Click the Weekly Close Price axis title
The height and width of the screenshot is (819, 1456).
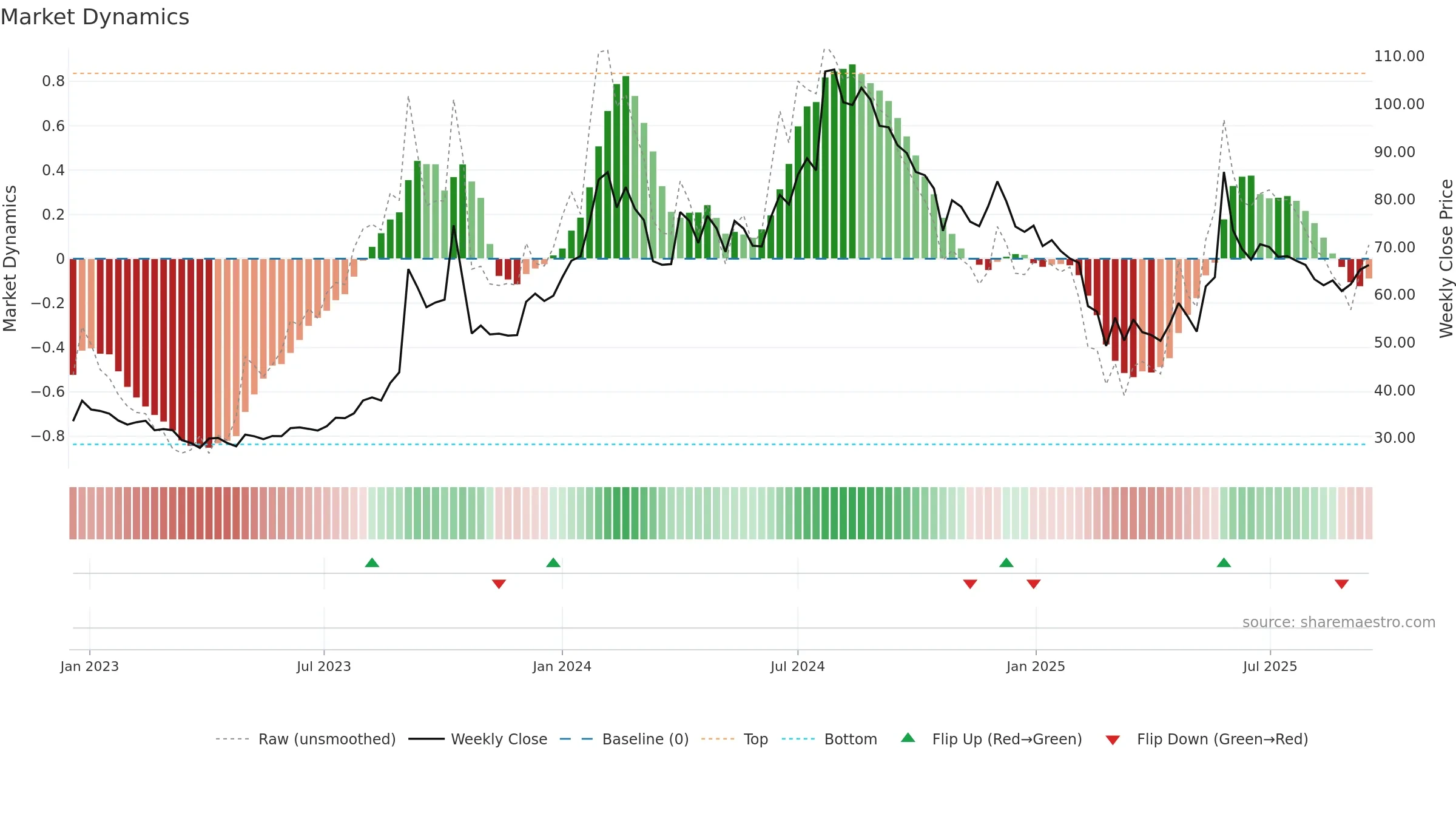[x=1446, y=258]
